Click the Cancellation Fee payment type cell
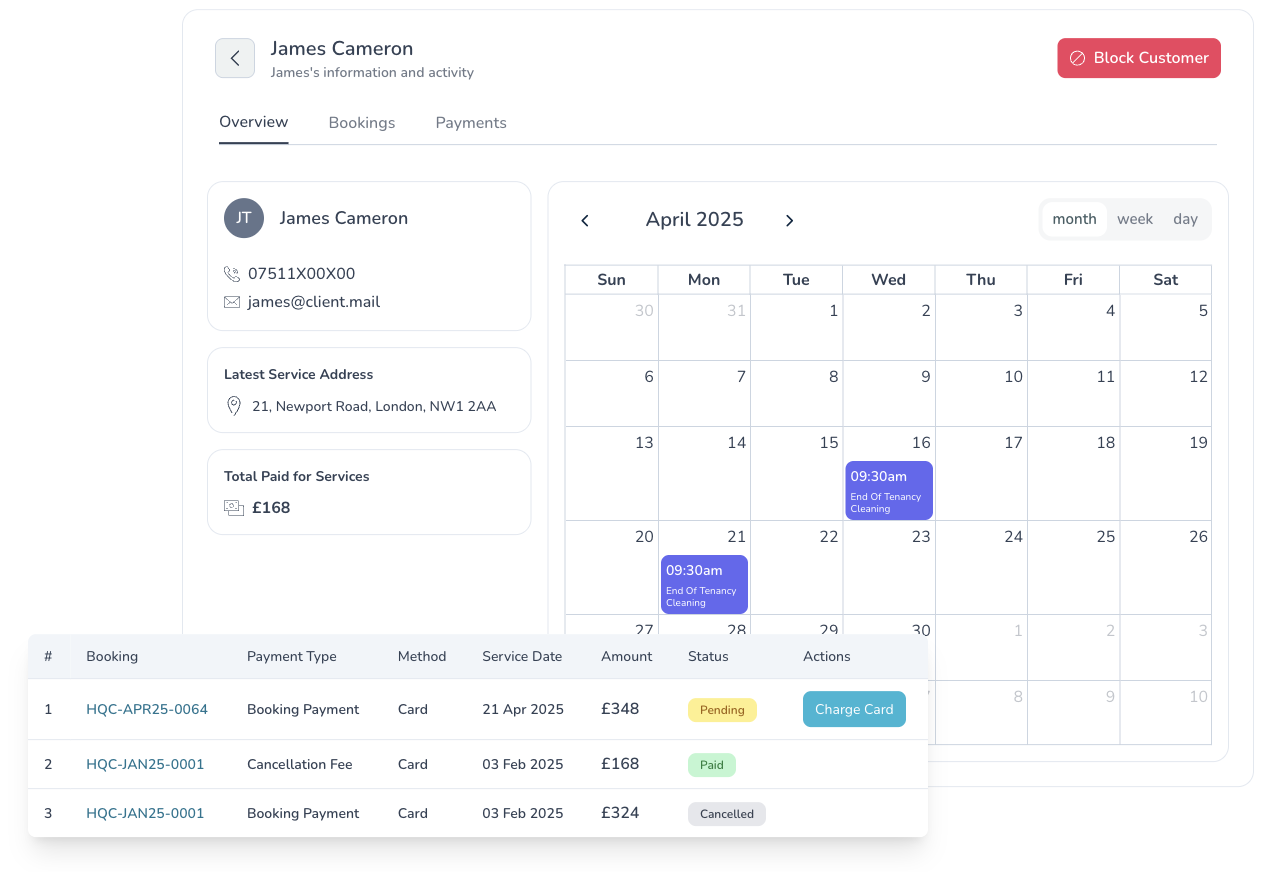Image resolution: width=1266 pixels, height=872 pixels. click(300, 764)
